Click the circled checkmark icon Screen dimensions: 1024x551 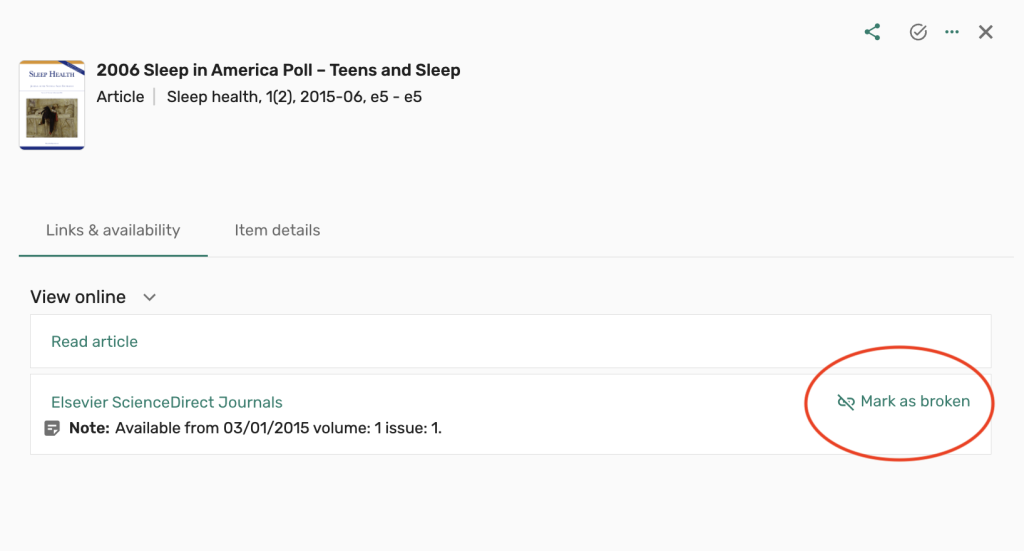(918, 32)
